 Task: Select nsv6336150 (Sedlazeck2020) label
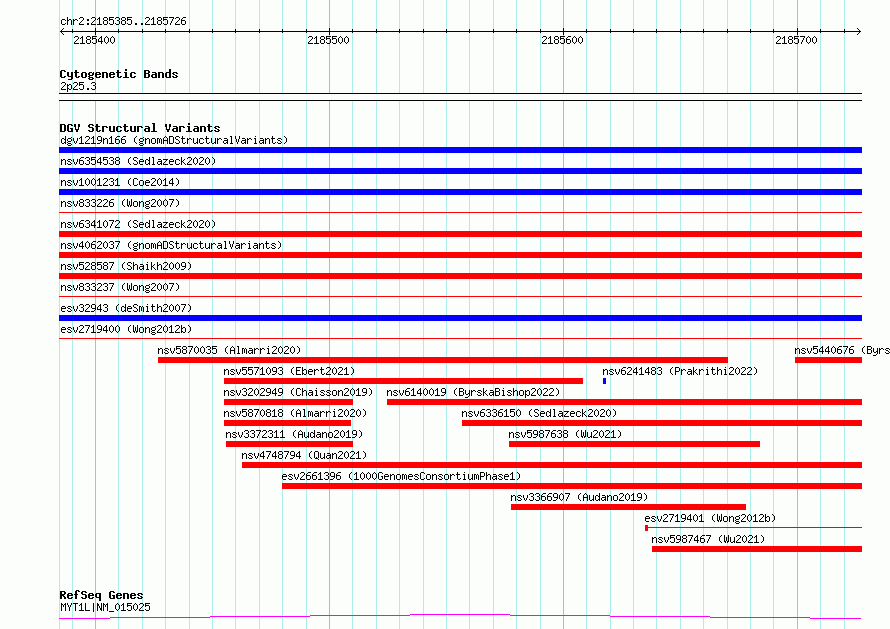539,413
